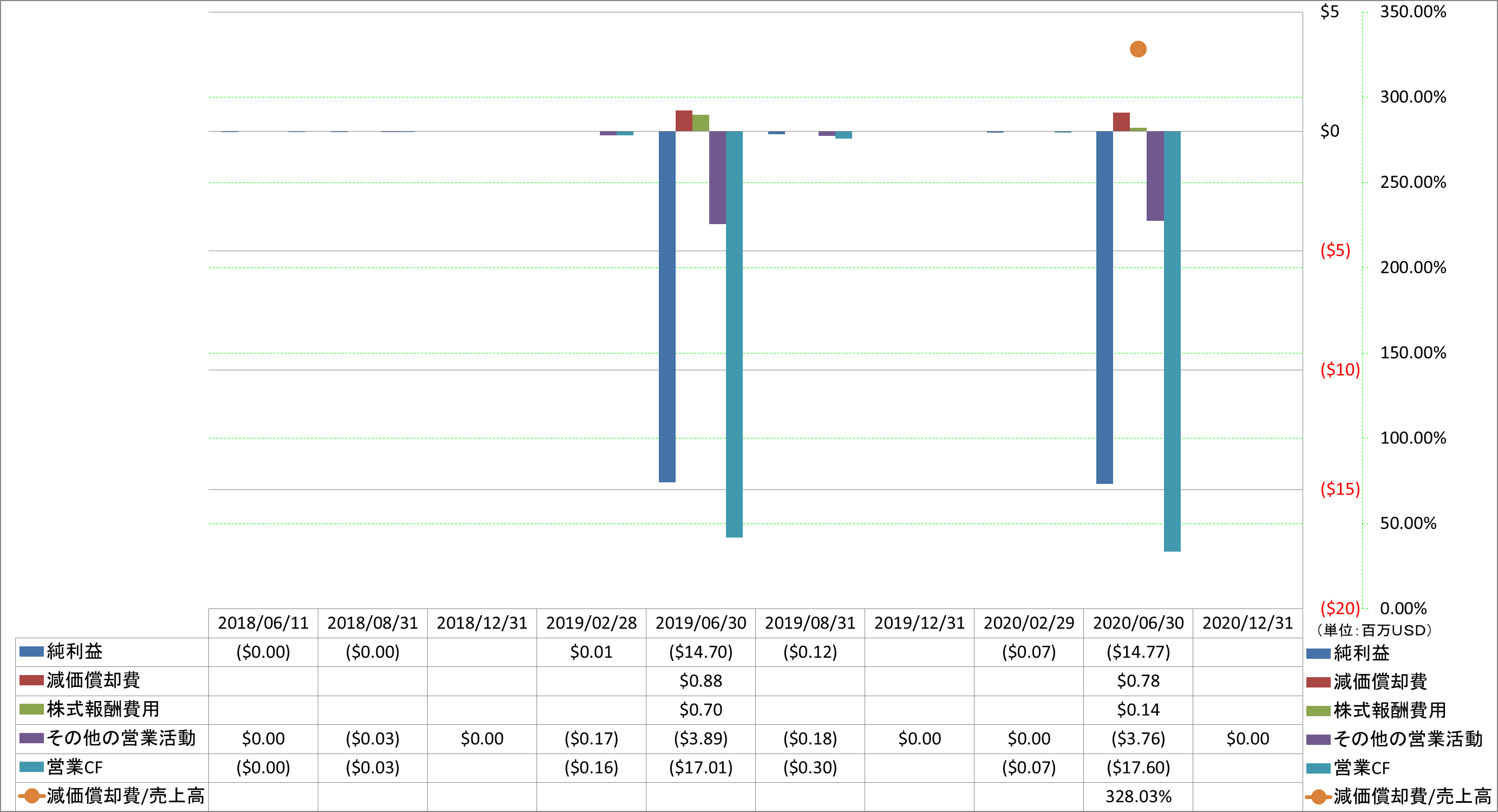This screenshot has width=1498, height=812.
Task: Click the teal 営業CF swatch in the left table legend
Action: point(31,767)
